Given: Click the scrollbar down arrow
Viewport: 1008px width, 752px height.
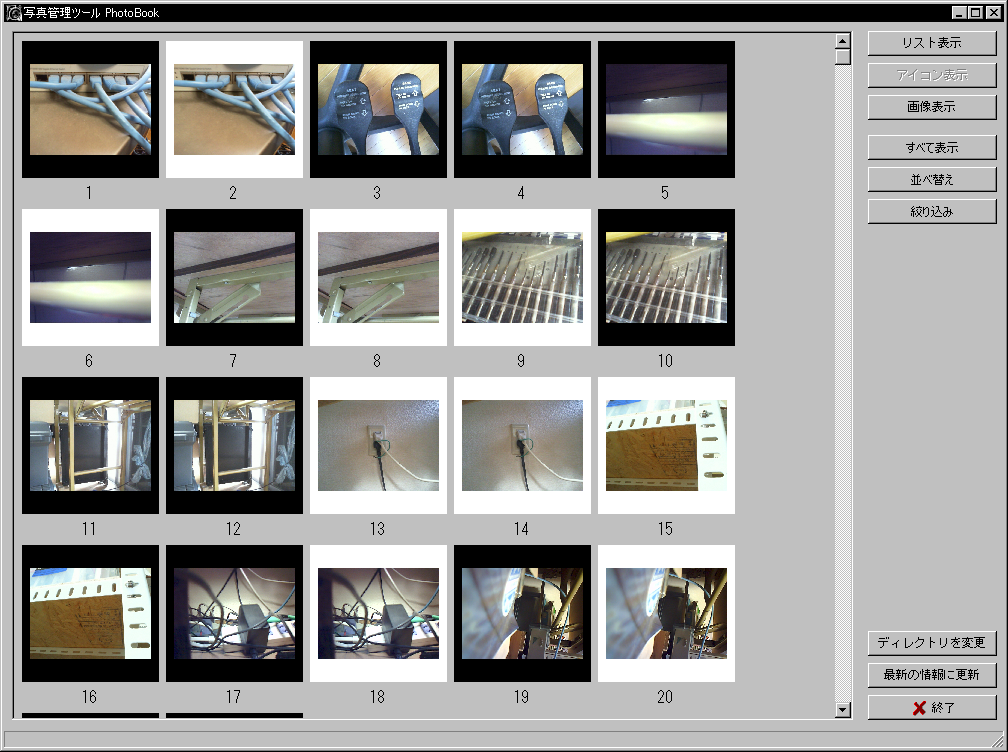Looking at the screenshot, I should tap(843, 710).
